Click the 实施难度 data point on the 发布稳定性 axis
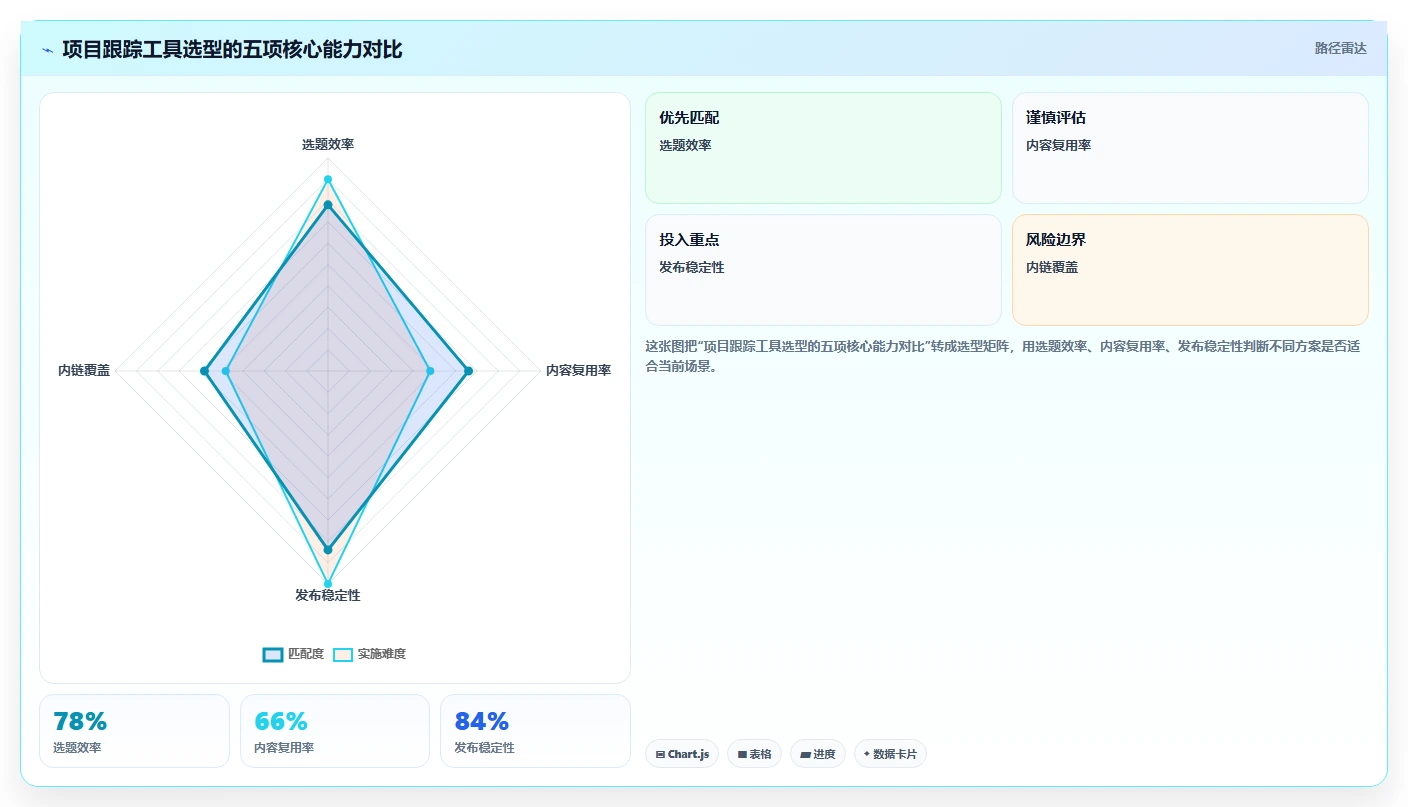1408x807 pixels. (x=328, y=583)
